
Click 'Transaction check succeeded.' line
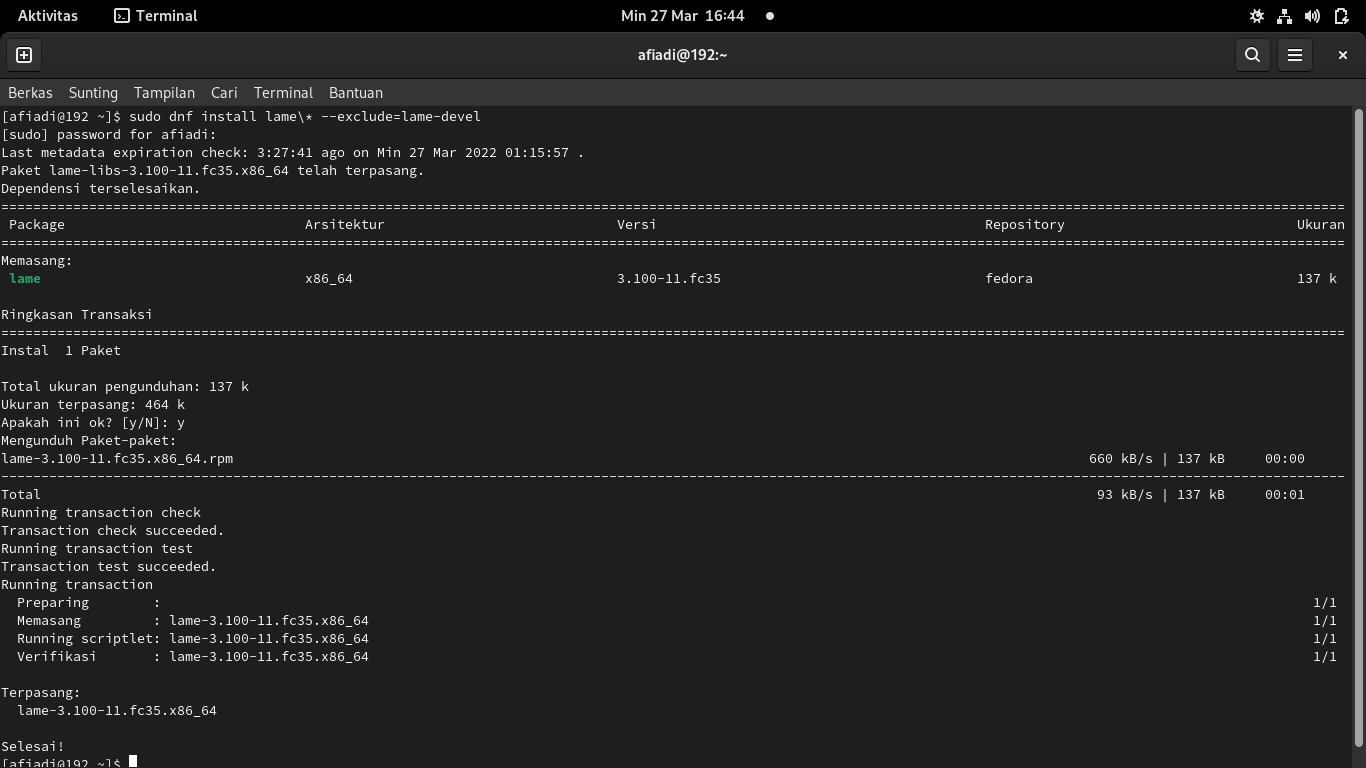pyautogui.click(x=113, y=530)
